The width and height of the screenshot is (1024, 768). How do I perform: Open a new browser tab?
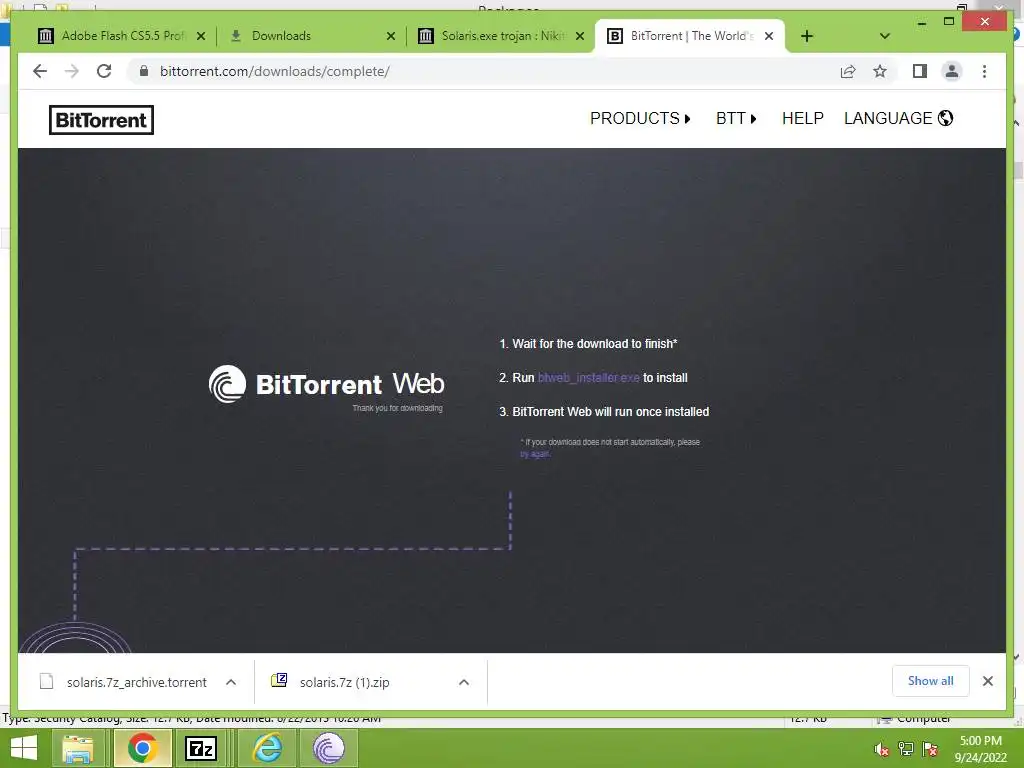pyautogui.click(x=807, y=36)
